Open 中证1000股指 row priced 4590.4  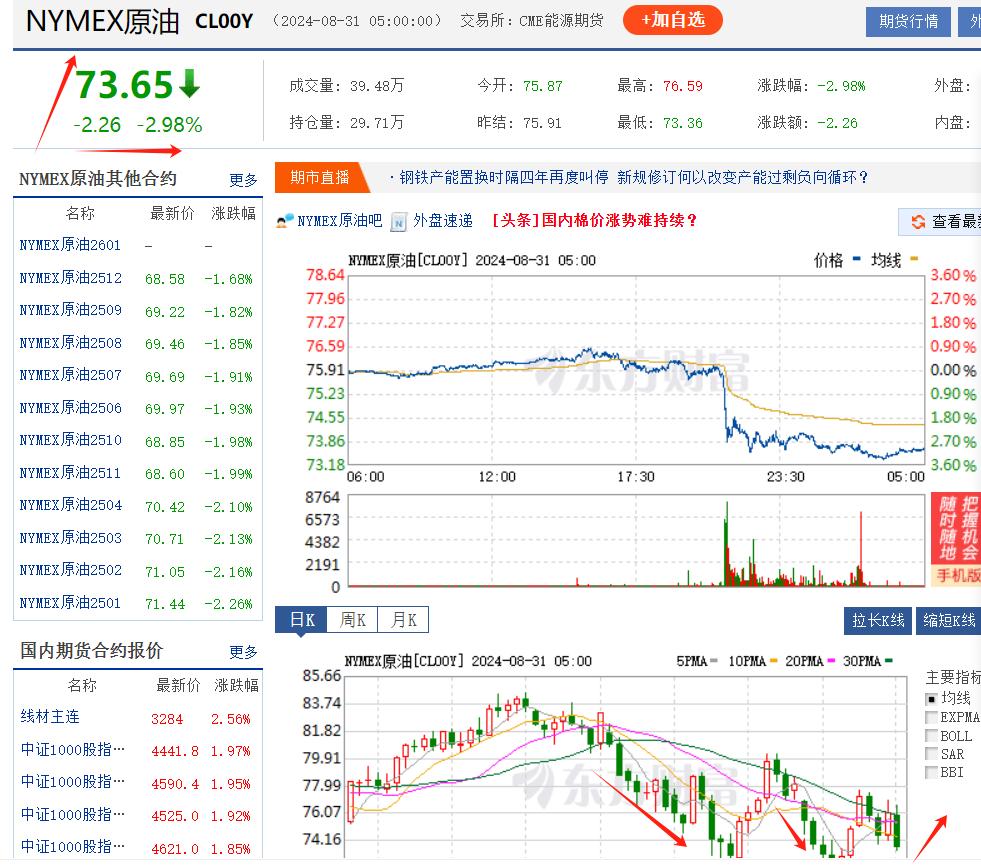73,782
